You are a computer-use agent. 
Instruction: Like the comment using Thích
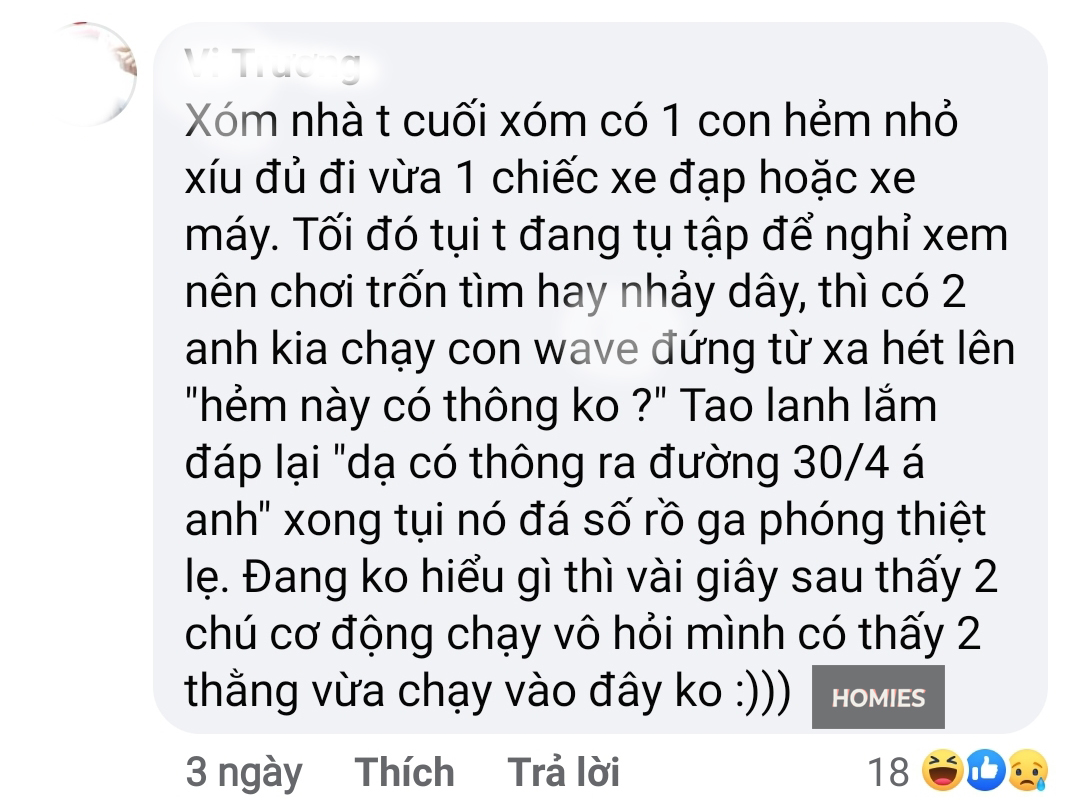(404, 771)
